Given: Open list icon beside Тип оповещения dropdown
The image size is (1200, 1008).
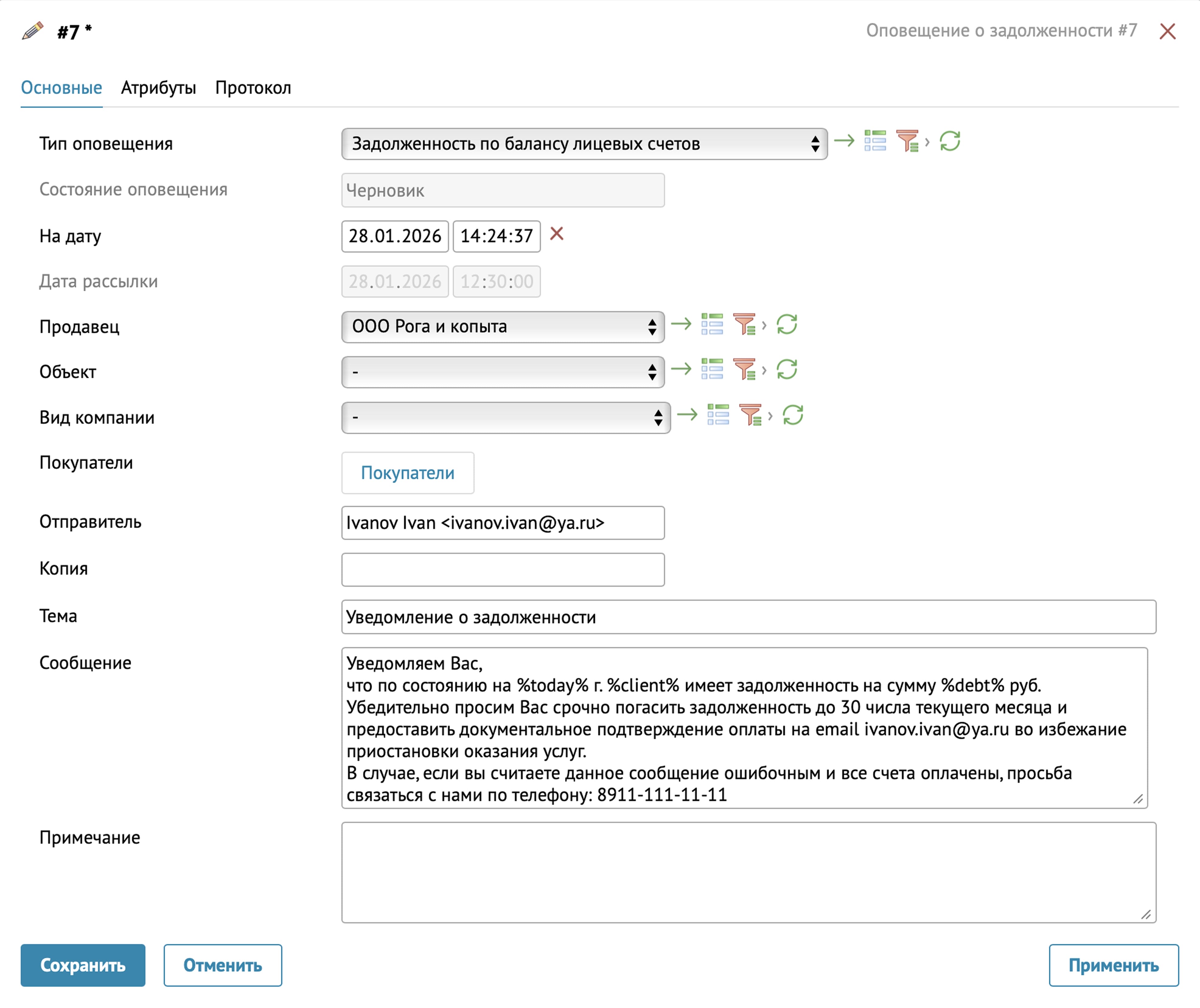Looking at the screenshot, I should coord(875,141).
